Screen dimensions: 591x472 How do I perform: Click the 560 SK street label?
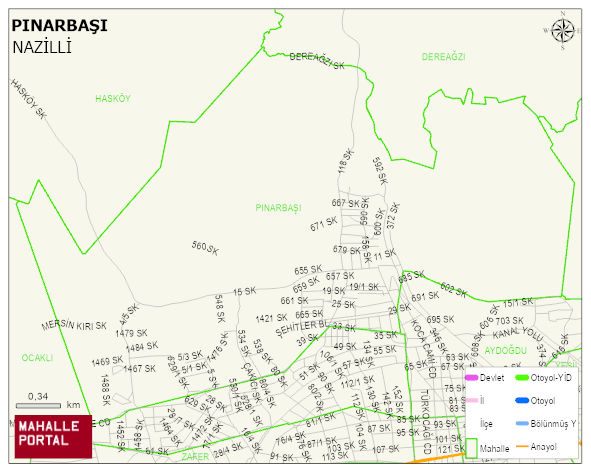205,248
